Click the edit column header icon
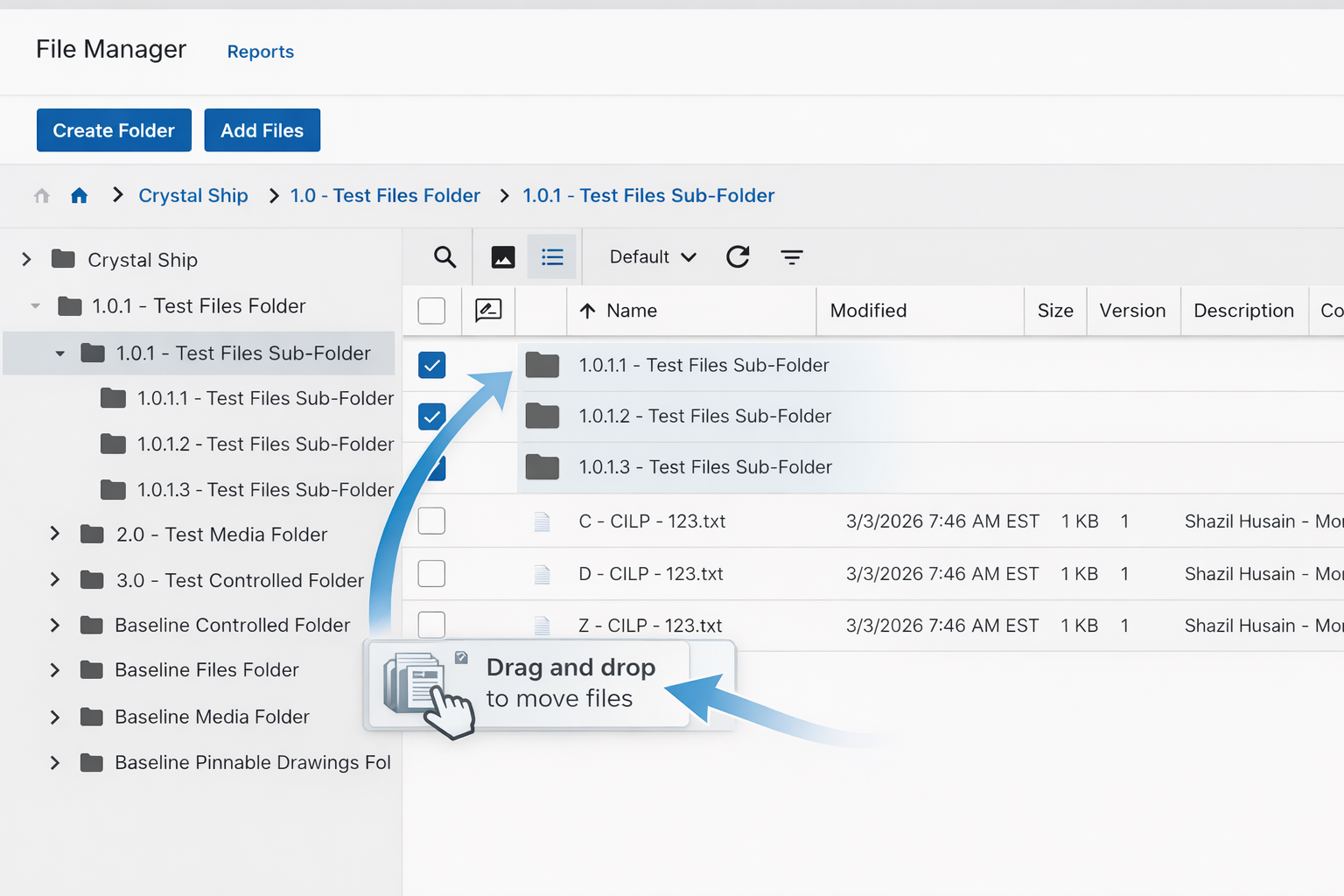Screen dimensions: 1344x896 [488, 311]
